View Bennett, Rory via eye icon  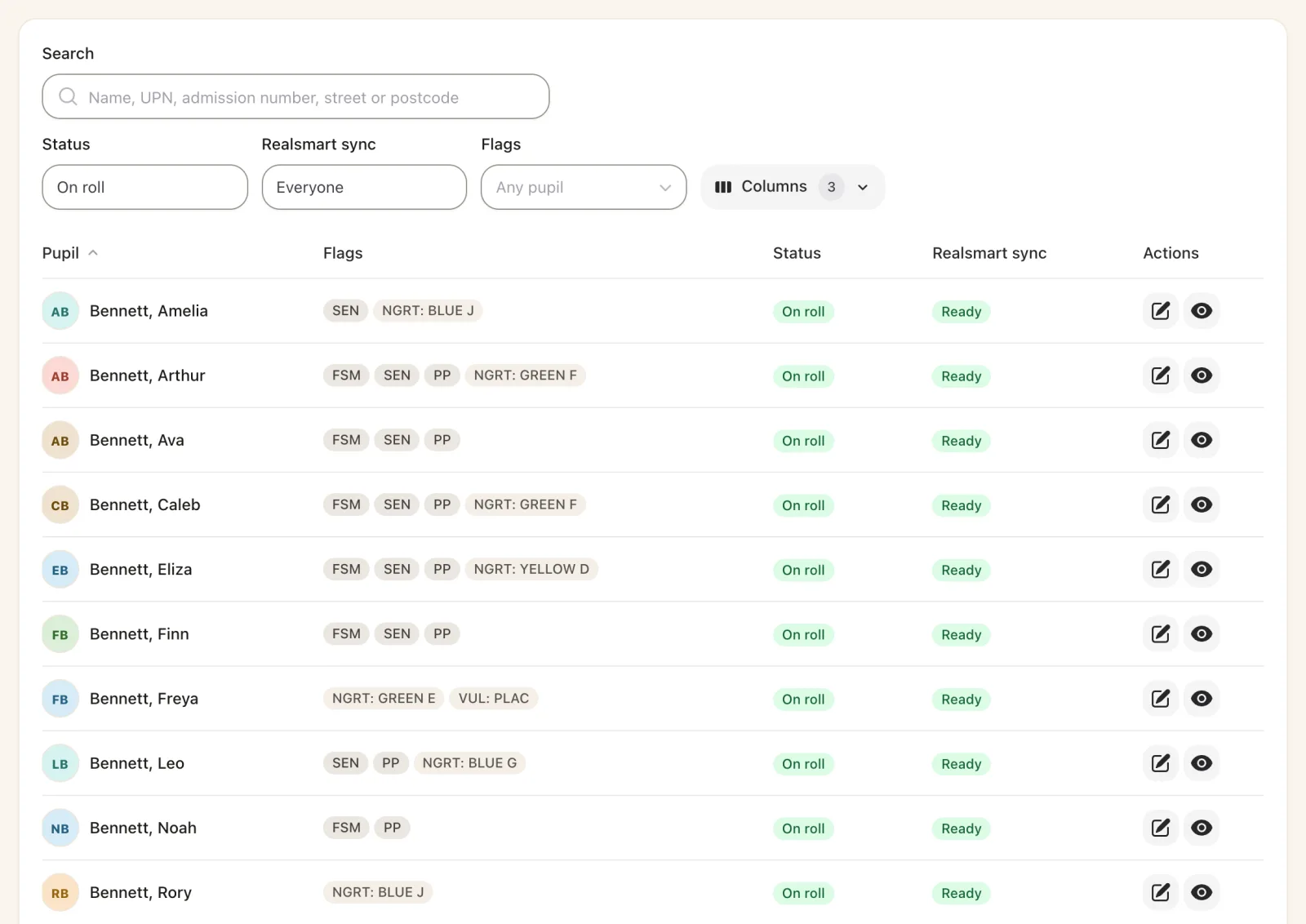(x=1201, y=892)
